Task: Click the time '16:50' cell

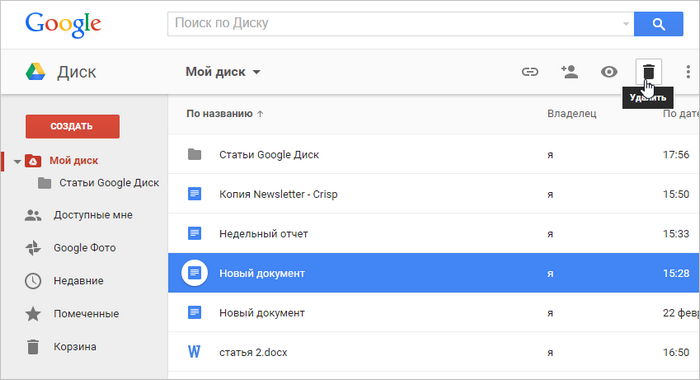Action: tap(676, 352)
